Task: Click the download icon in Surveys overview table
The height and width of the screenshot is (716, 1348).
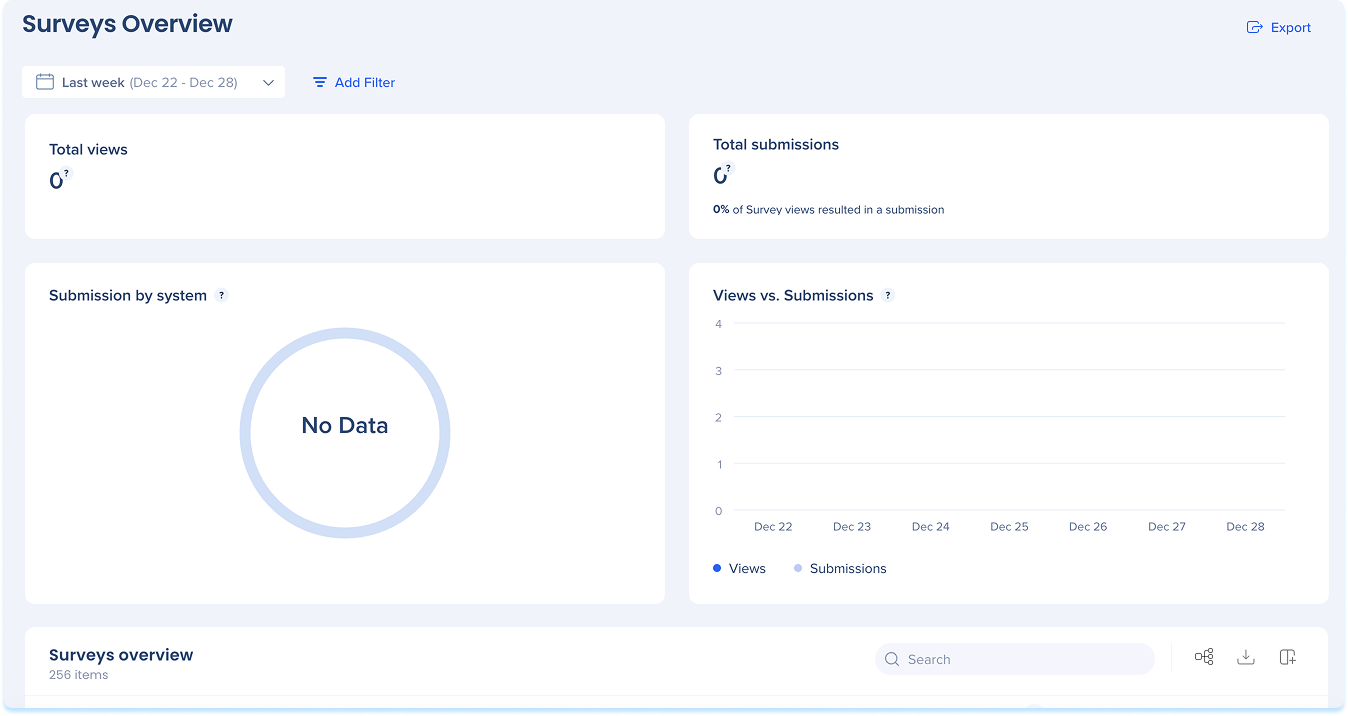Action: 1246,657
